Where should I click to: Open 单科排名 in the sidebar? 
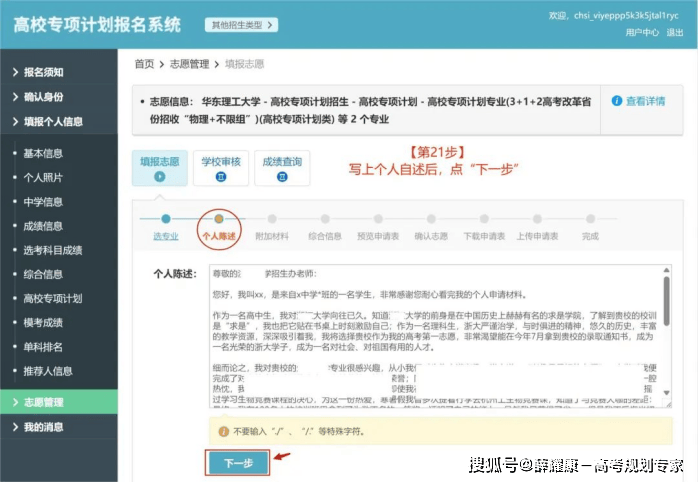click(43, 347)
